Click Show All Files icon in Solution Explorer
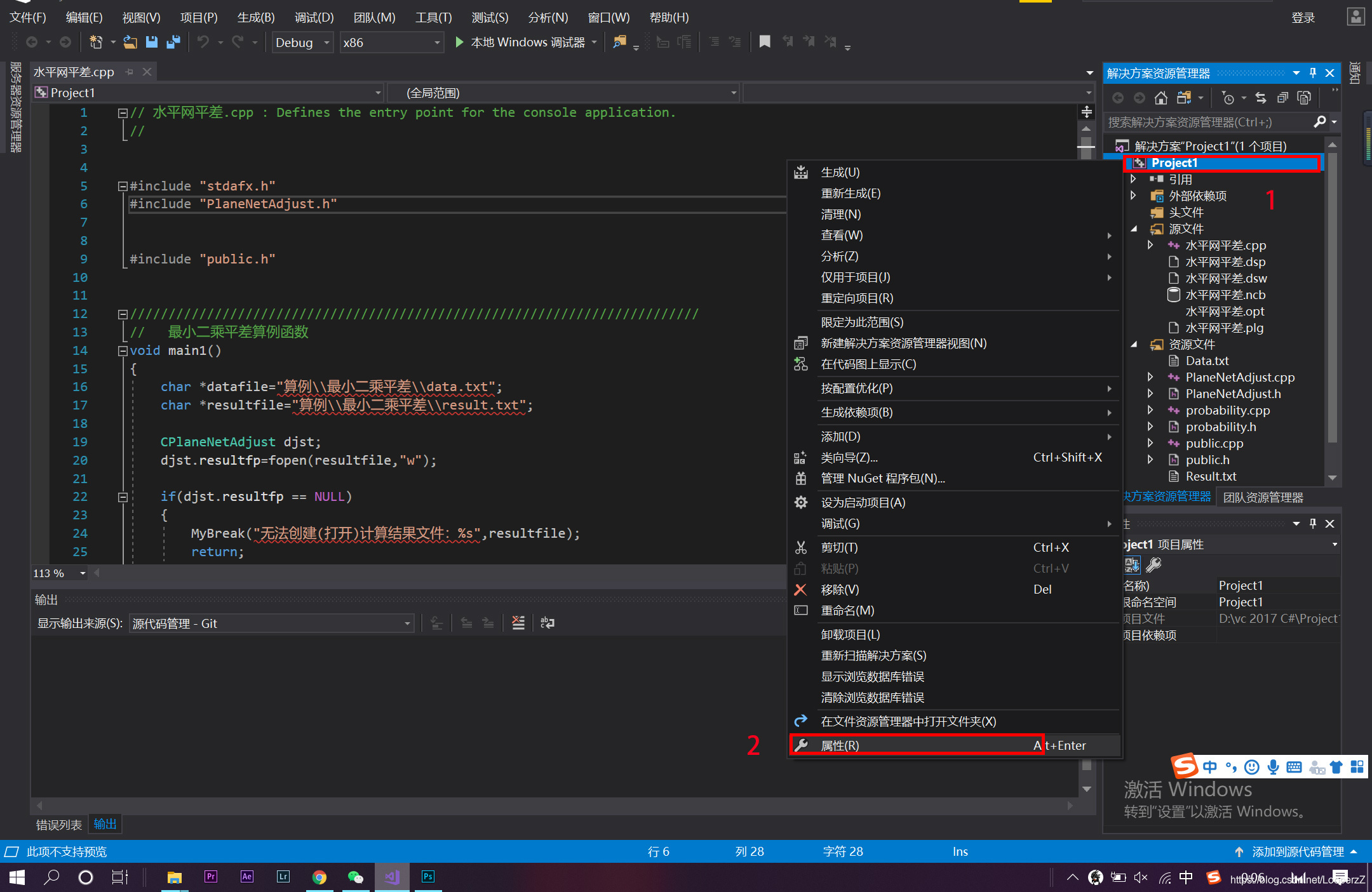Image resolution: width=1372 pixels, height=892 pixels. [x=1304, y=98]
